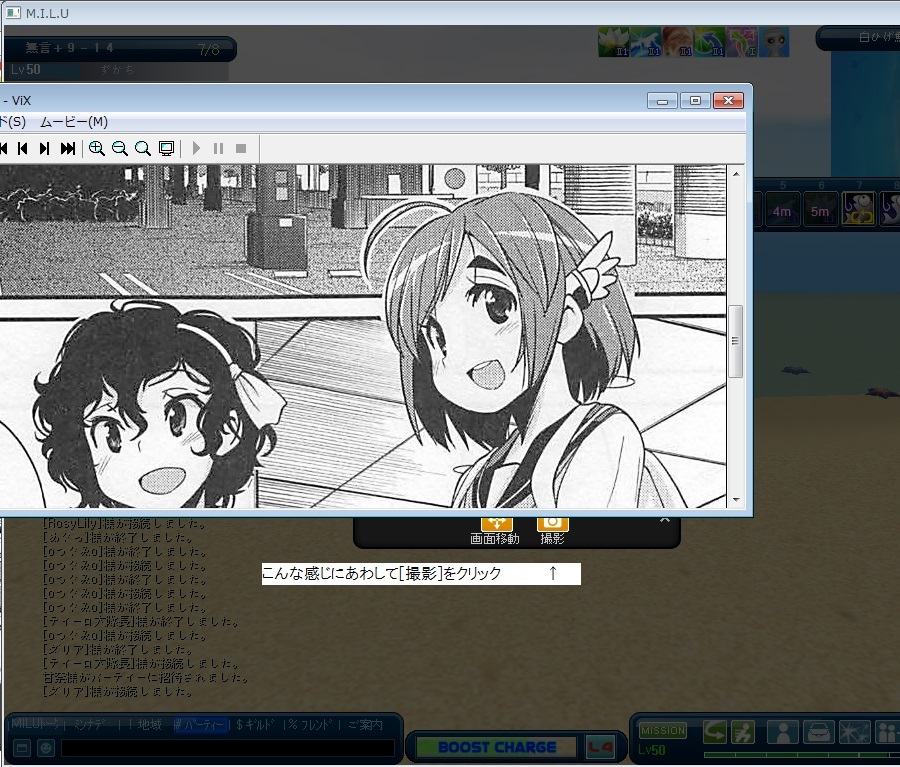The height and width of the screenshot is (767, 900).
Task: Select the blue curved-arrow buff icon
Action: pyautogui.click(x=710, y=41)
